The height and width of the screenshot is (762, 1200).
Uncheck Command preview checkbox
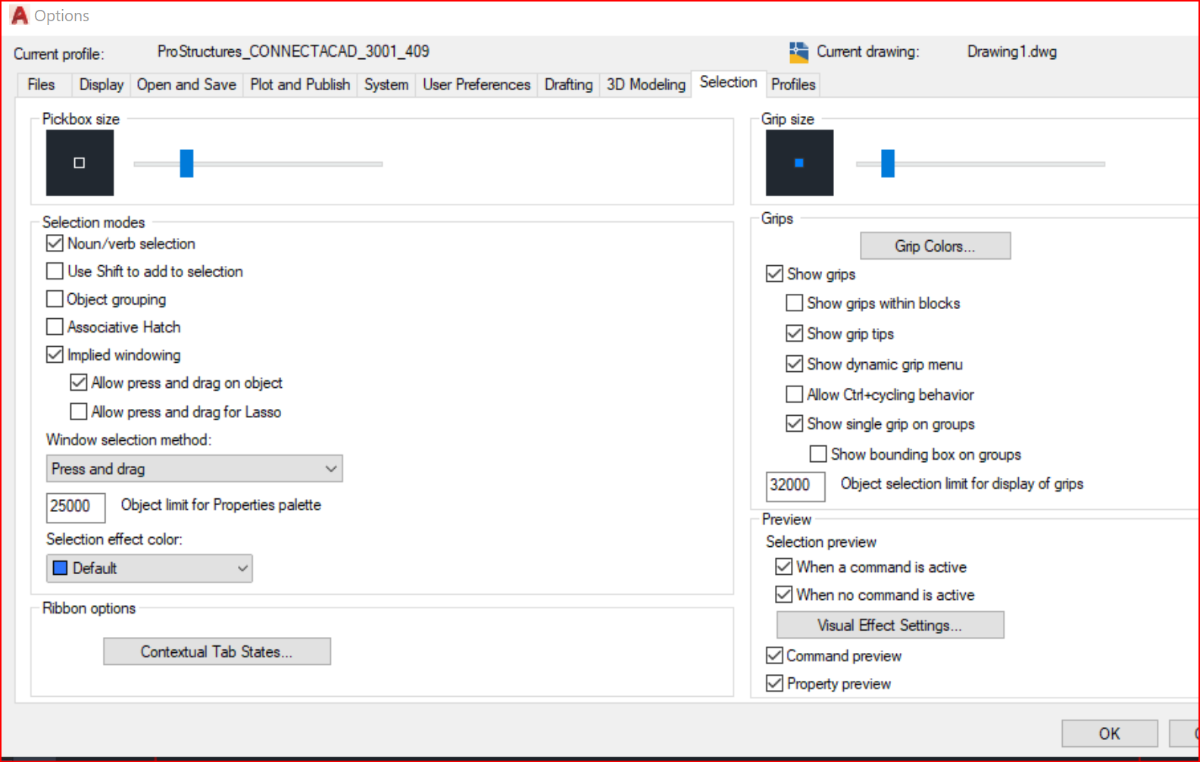point(775,656)
